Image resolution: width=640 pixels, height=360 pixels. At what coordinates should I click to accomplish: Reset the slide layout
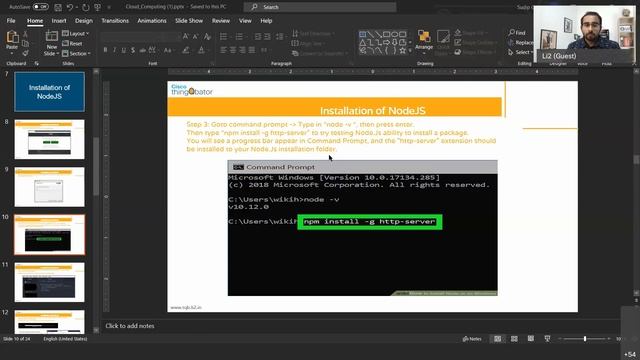(72, 43)
